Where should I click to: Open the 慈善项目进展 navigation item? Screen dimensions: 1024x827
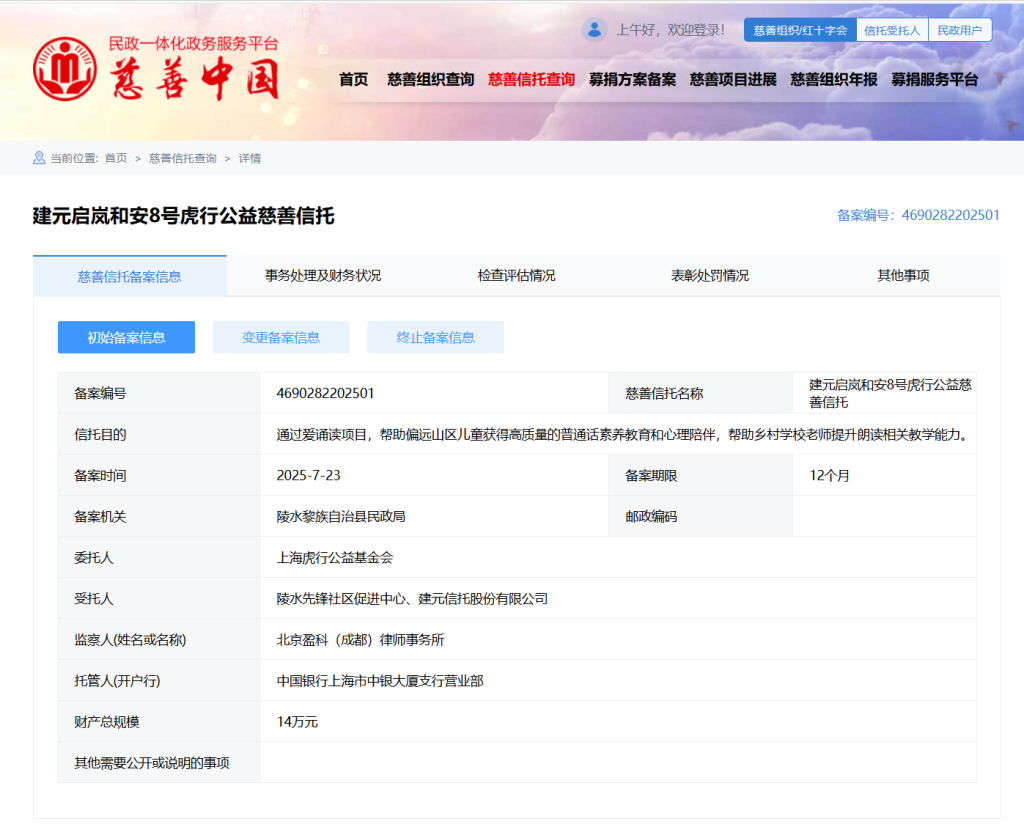click(733, 80)
